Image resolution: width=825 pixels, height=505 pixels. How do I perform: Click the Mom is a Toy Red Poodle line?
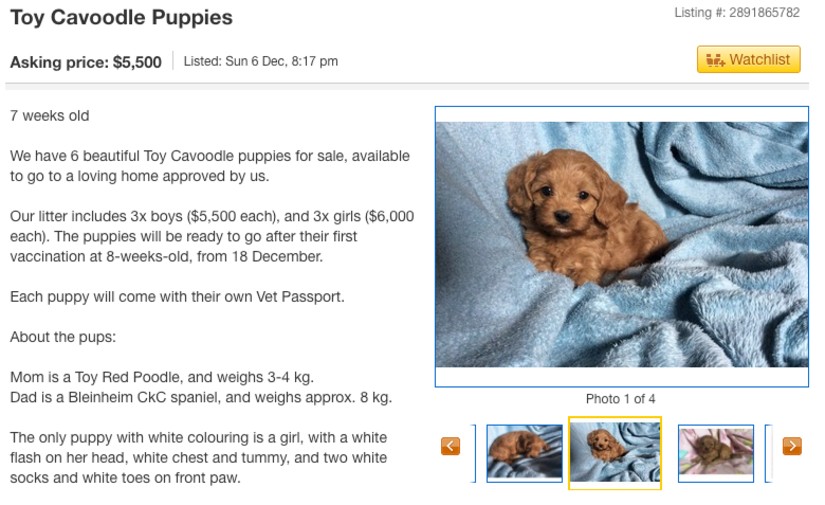(x=162, y=377)
